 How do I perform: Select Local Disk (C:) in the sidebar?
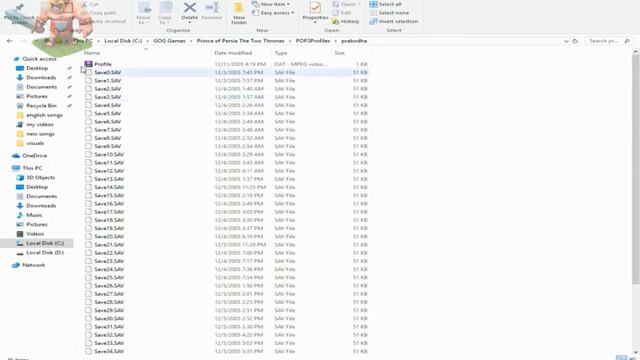(x=45, y=243)
